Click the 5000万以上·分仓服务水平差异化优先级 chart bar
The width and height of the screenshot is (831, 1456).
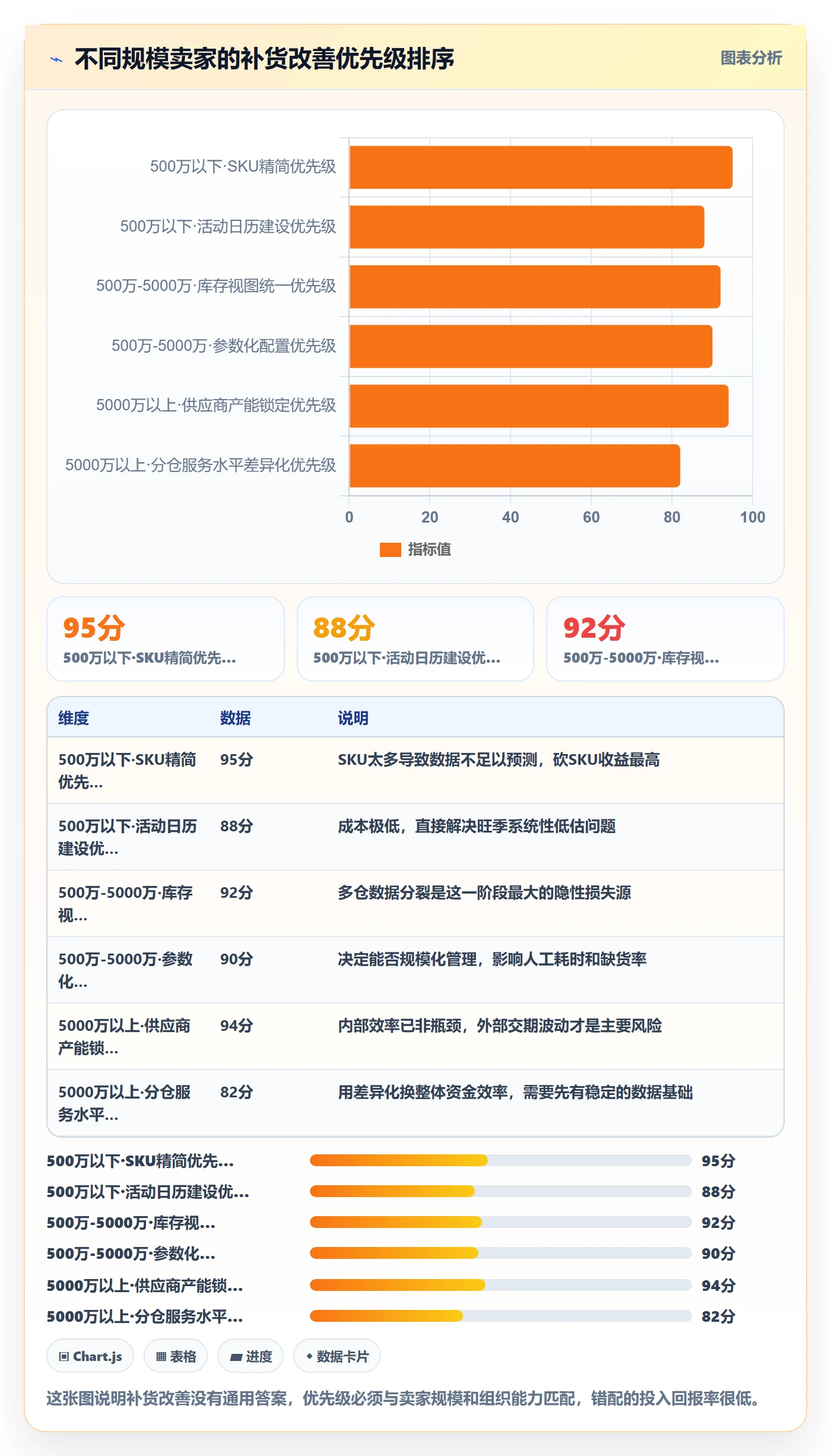(x=515, y=466)
